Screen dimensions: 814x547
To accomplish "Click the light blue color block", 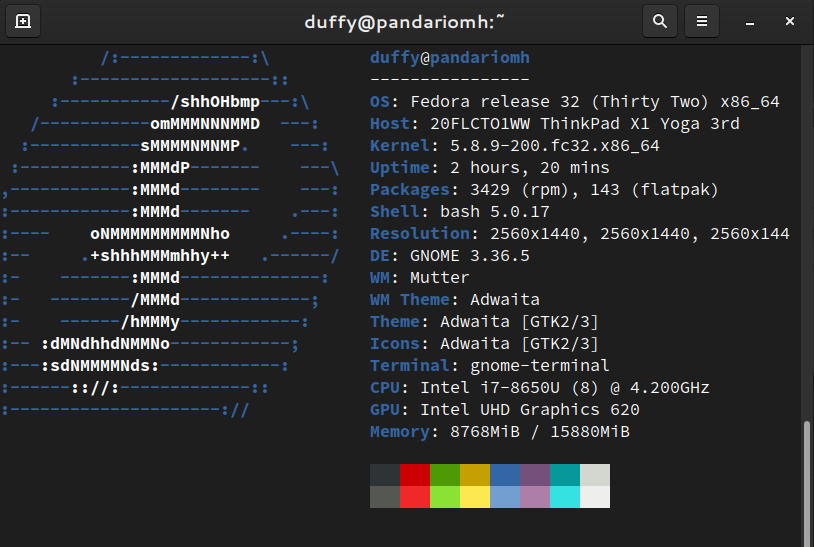I will (x=505, y=497).
